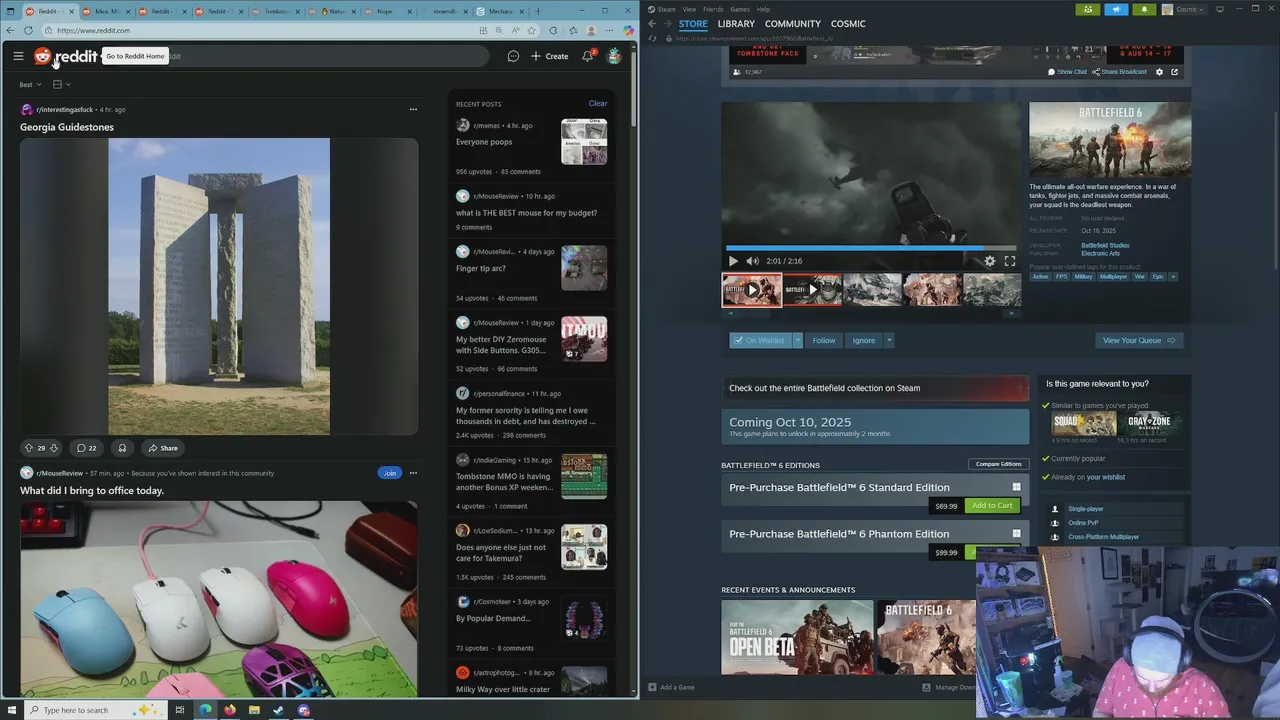Open Games menu in Steam
The height and width of the screenshot is (720, 1280).
point(740,9)
